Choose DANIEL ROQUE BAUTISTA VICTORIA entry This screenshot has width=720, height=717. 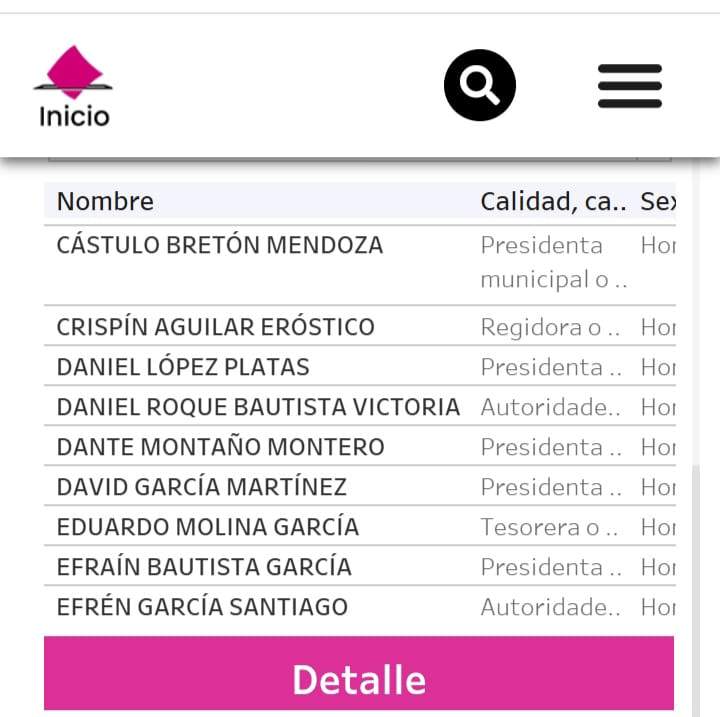(x=258, y=407)
